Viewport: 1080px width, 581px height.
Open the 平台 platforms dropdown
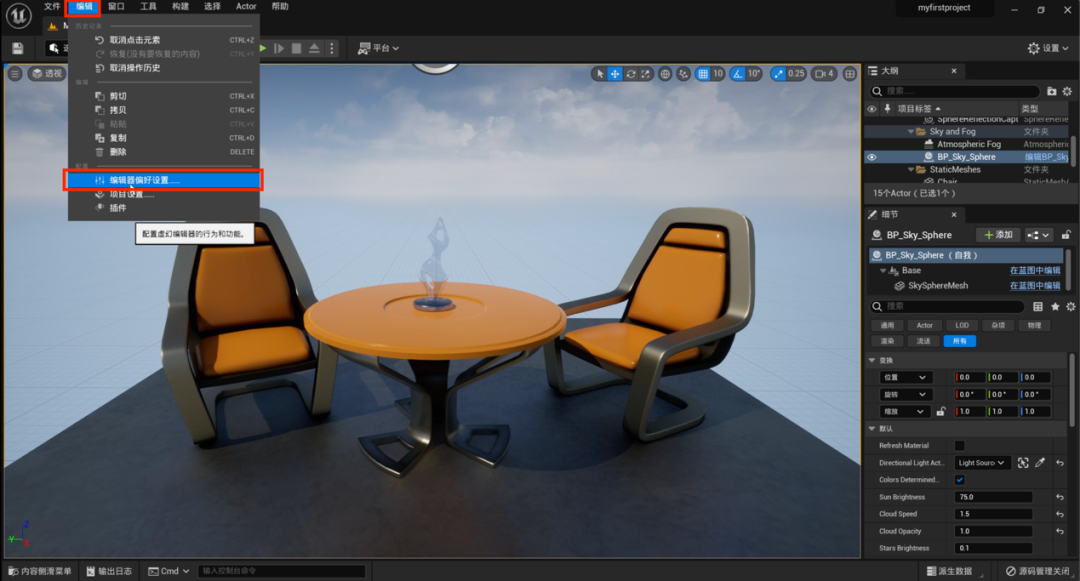(378, 48)
